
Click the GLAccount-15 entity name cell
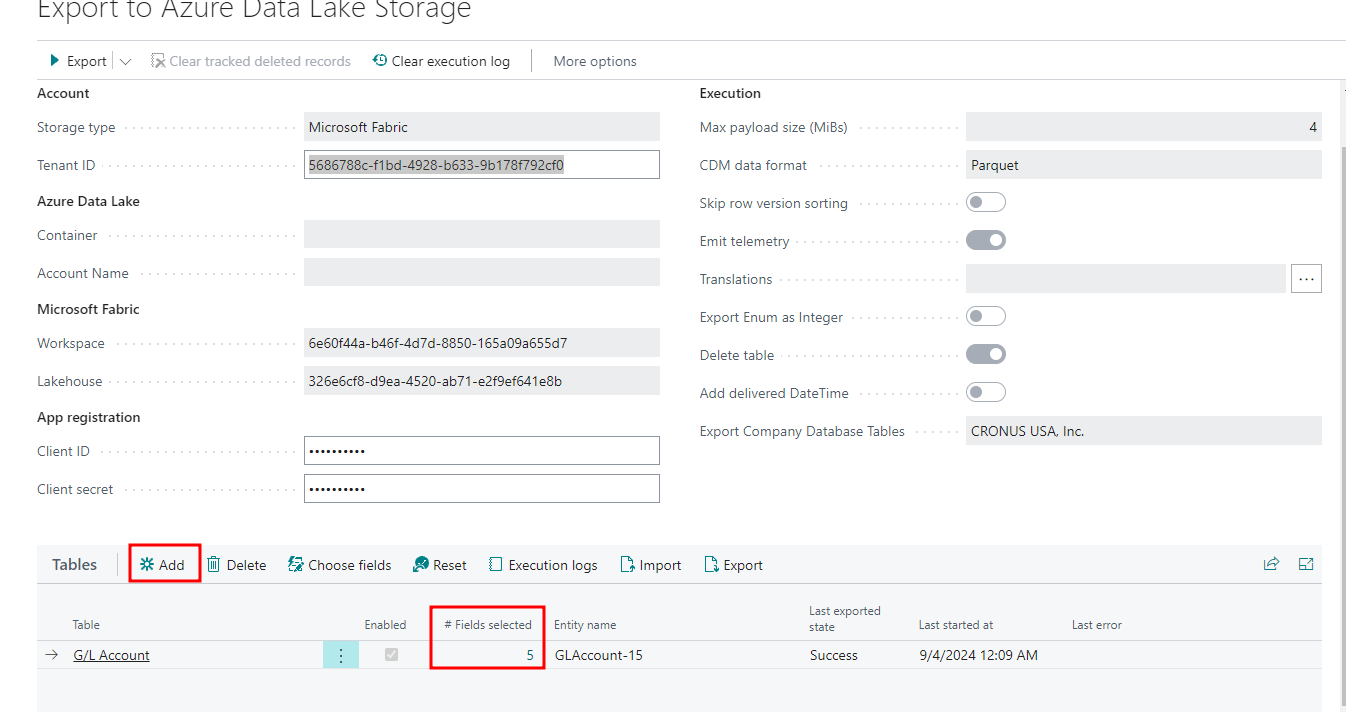click(598, 655)
